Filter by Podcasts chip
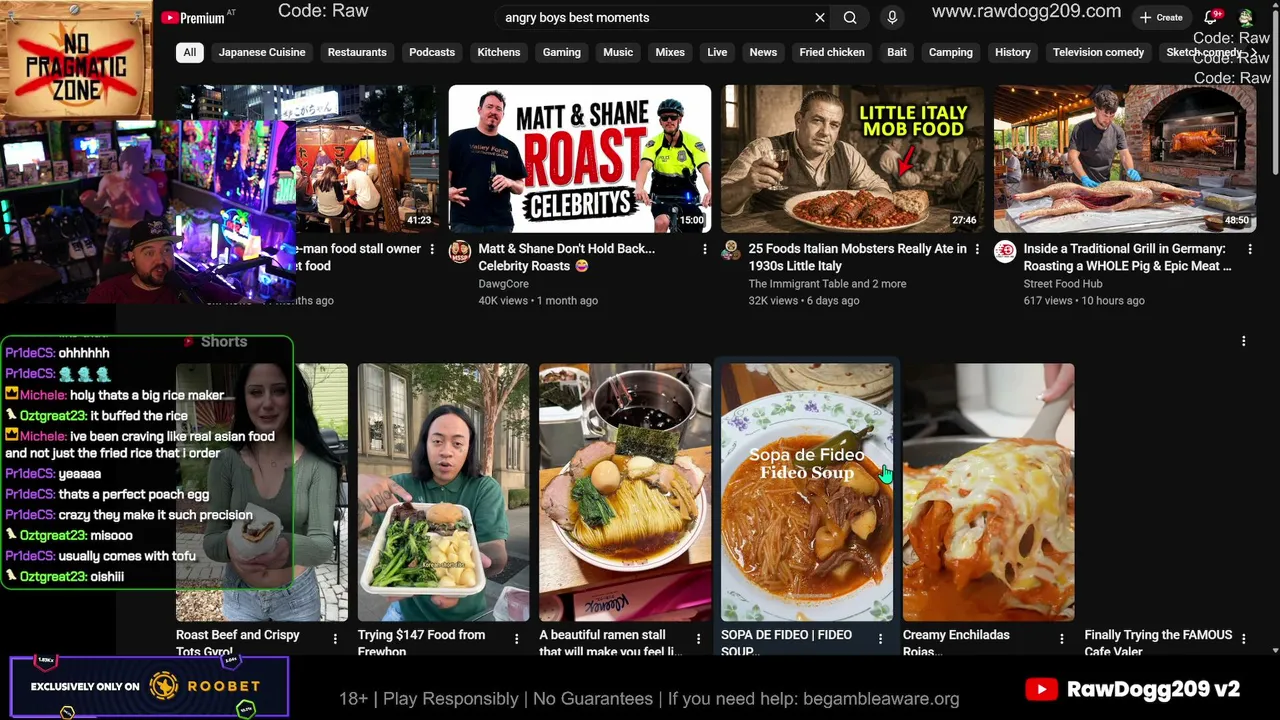Image resolution: width=1280 pixels, height=720 pixels. click(432, 52)
